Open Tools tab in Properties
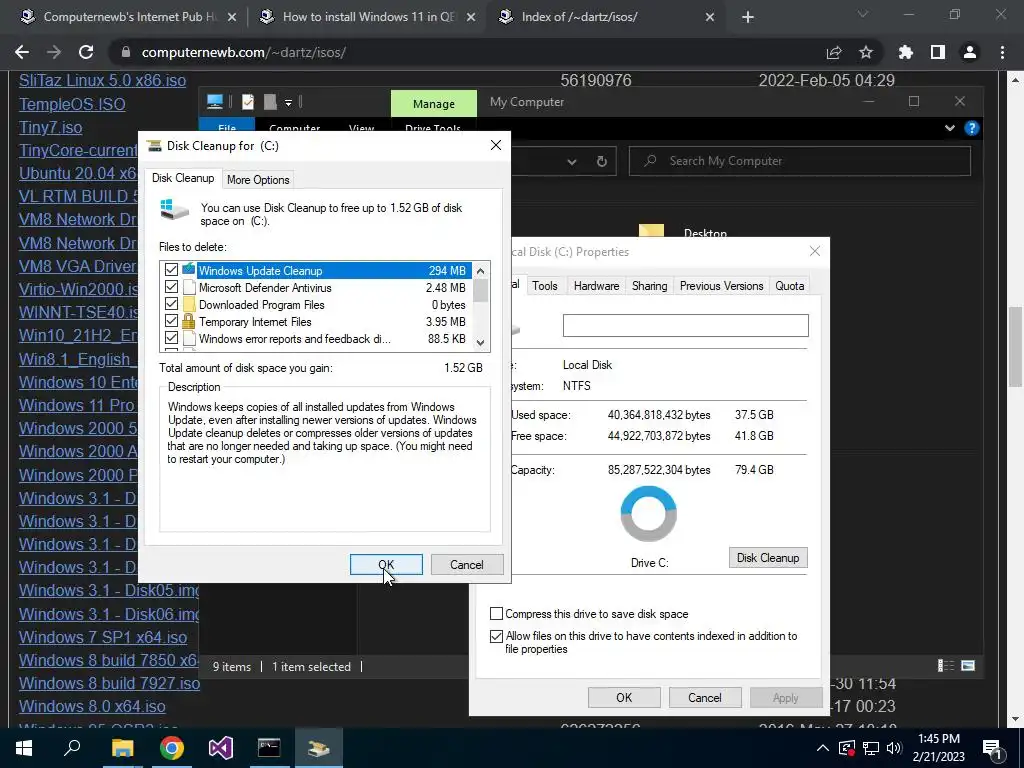This screenshot has height=768, width=1024. (x=545, y=286)
